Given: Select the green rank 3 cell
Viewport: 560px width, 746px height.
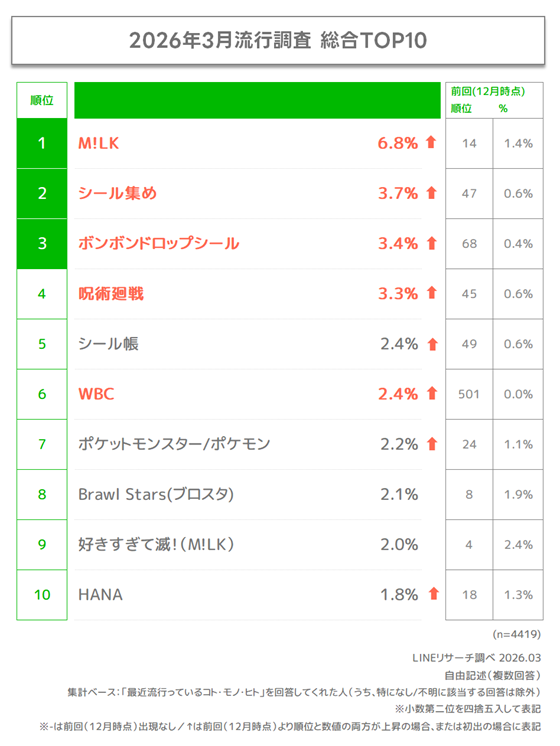Looking at the screenshot, I should coord(42,244).
